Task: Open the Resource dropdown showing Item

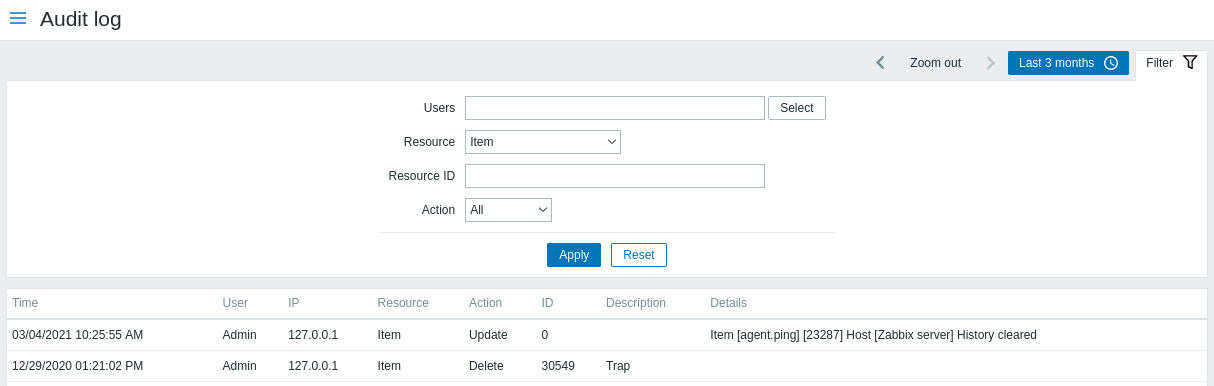Action: tap(543, 142)
